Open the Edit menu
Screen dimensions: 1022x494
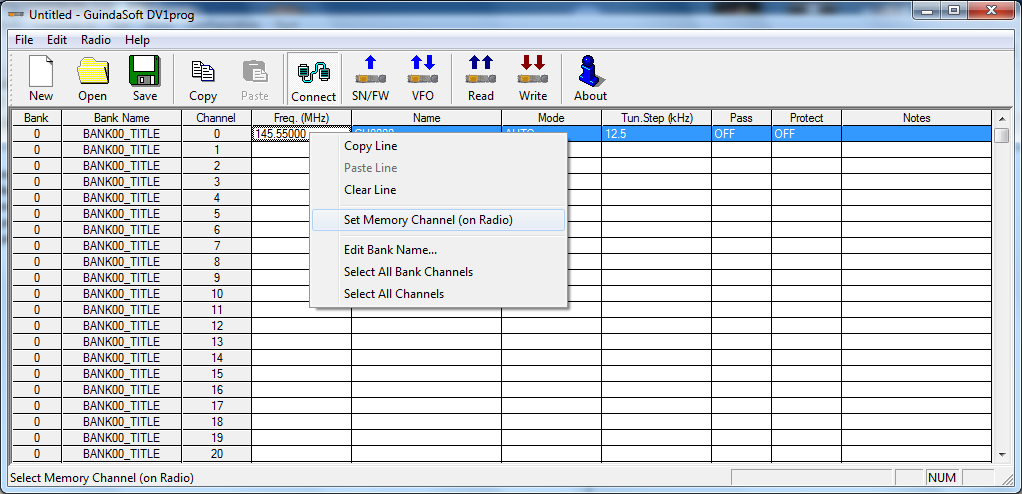click(x=57, y=40)
